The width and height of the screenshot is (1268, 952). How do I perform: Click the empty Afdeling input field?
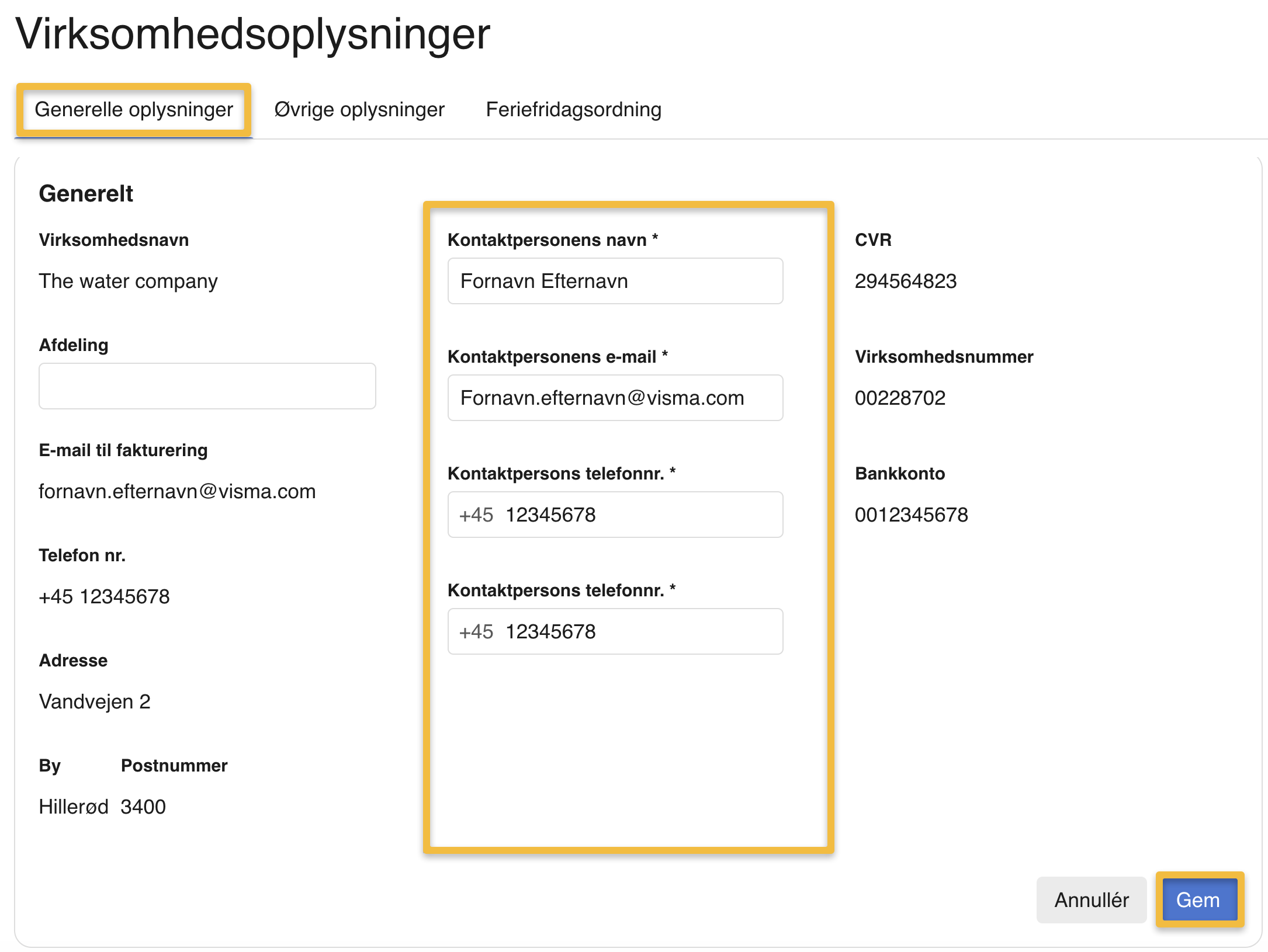[x=207, y=386]
